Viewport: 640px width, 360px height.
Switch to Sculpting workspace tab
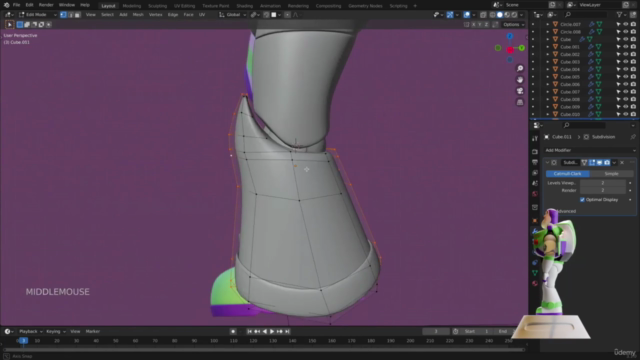[x=158, y=6]
